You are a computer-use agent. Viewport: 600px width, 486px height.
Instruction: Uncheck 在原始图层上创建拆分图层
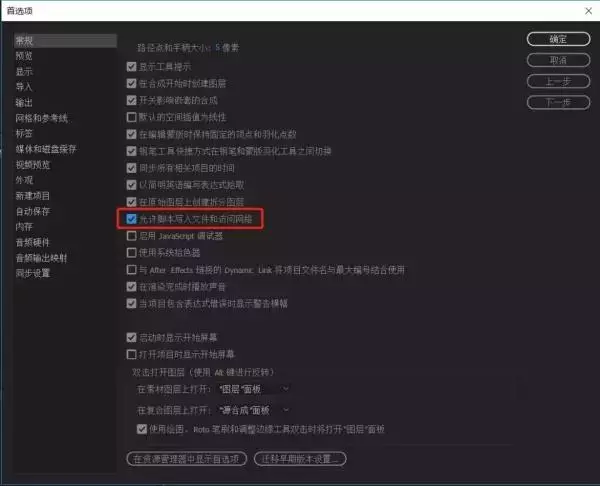(x=131, y=202)
